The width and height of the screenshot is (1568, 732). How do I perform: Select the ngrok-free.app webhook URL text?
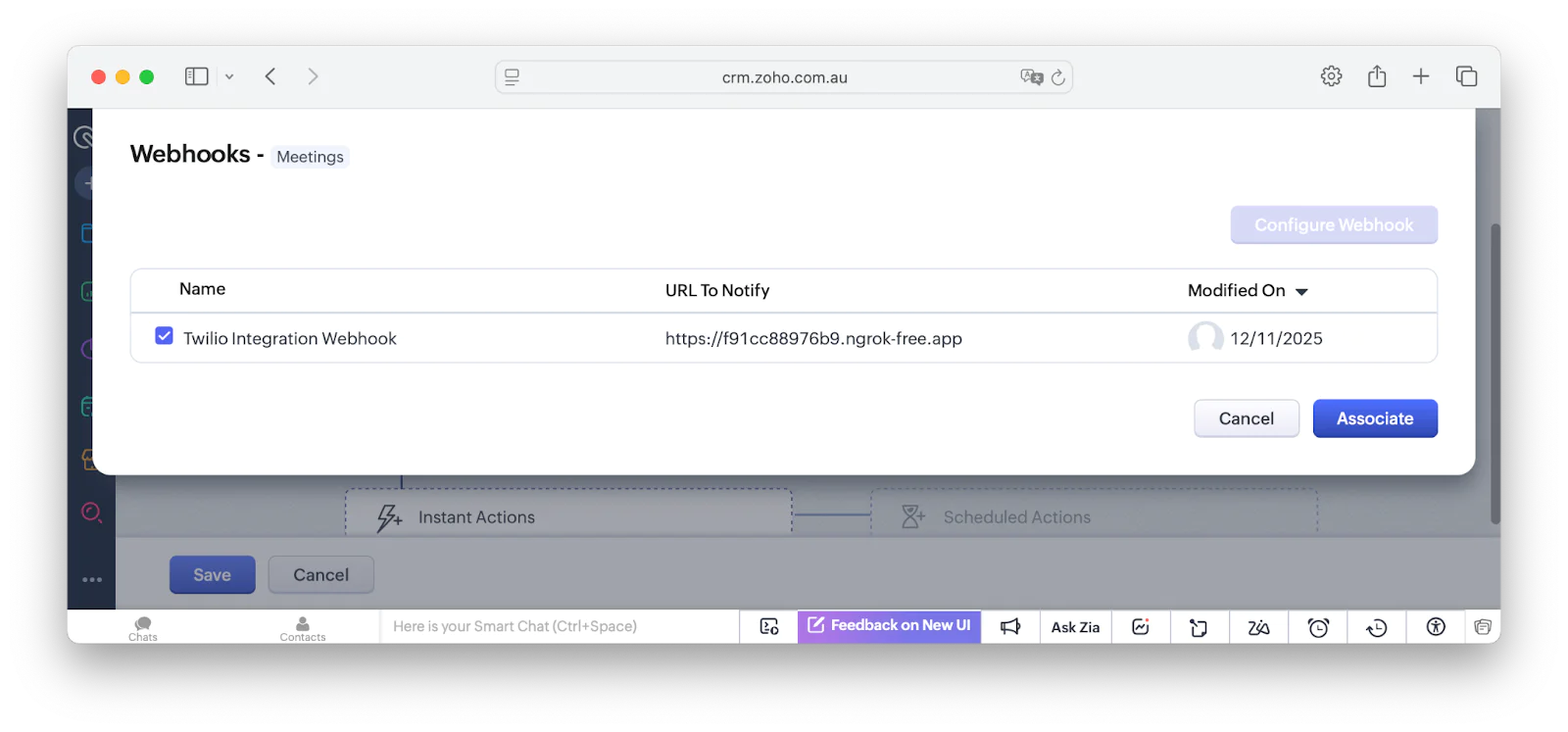tap(813, 338)
